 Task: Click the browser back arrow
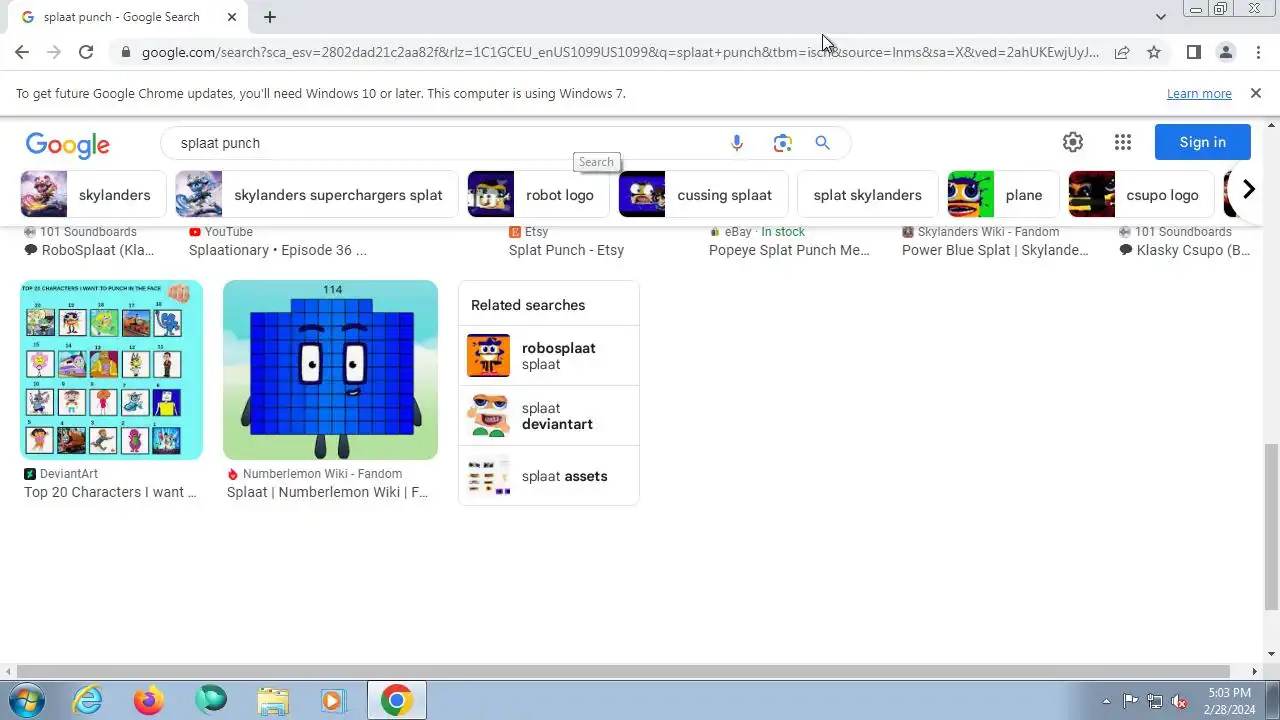(22, 52)
